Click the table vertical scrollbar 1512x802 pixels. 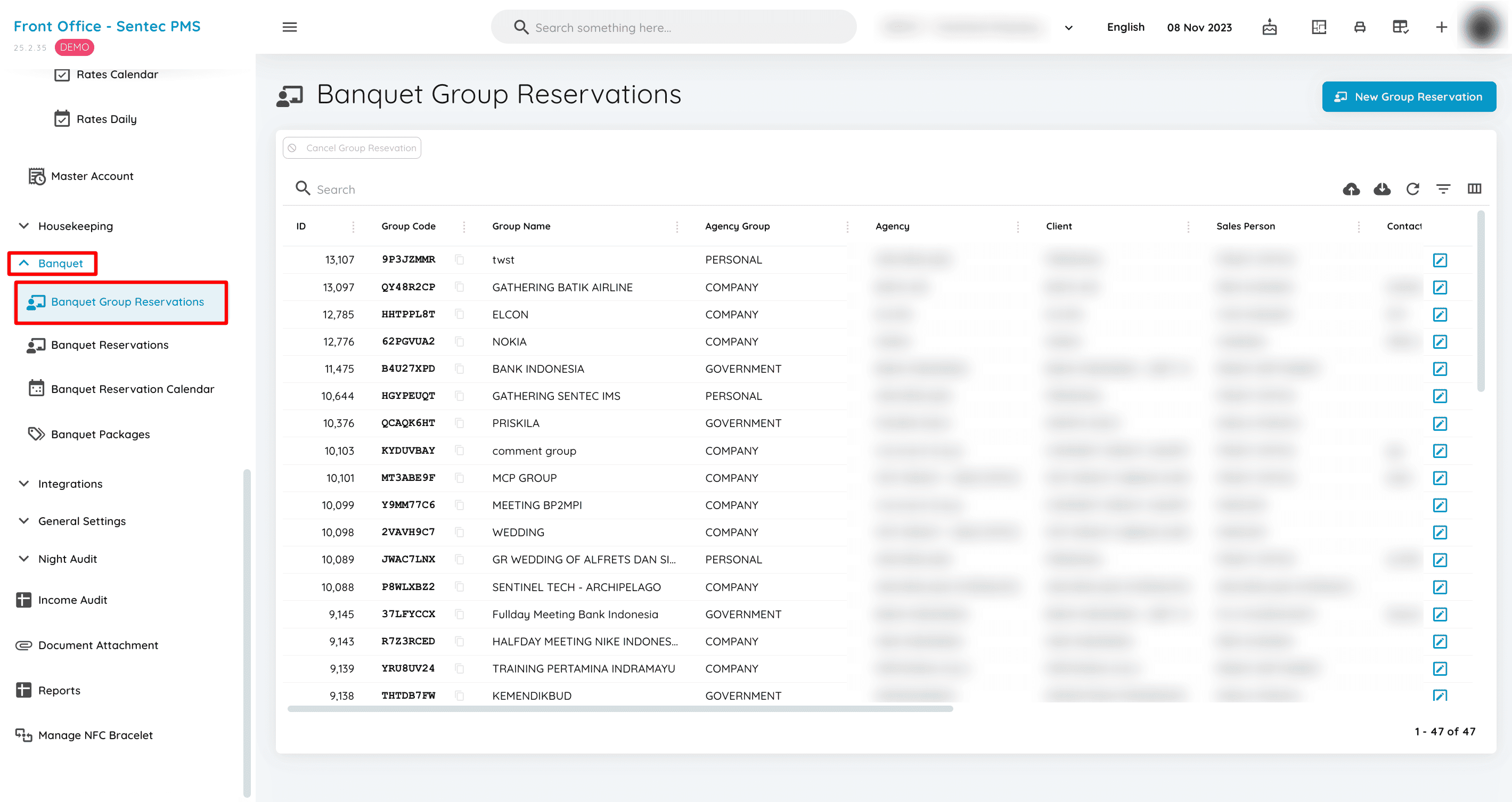coord(1480,302)
